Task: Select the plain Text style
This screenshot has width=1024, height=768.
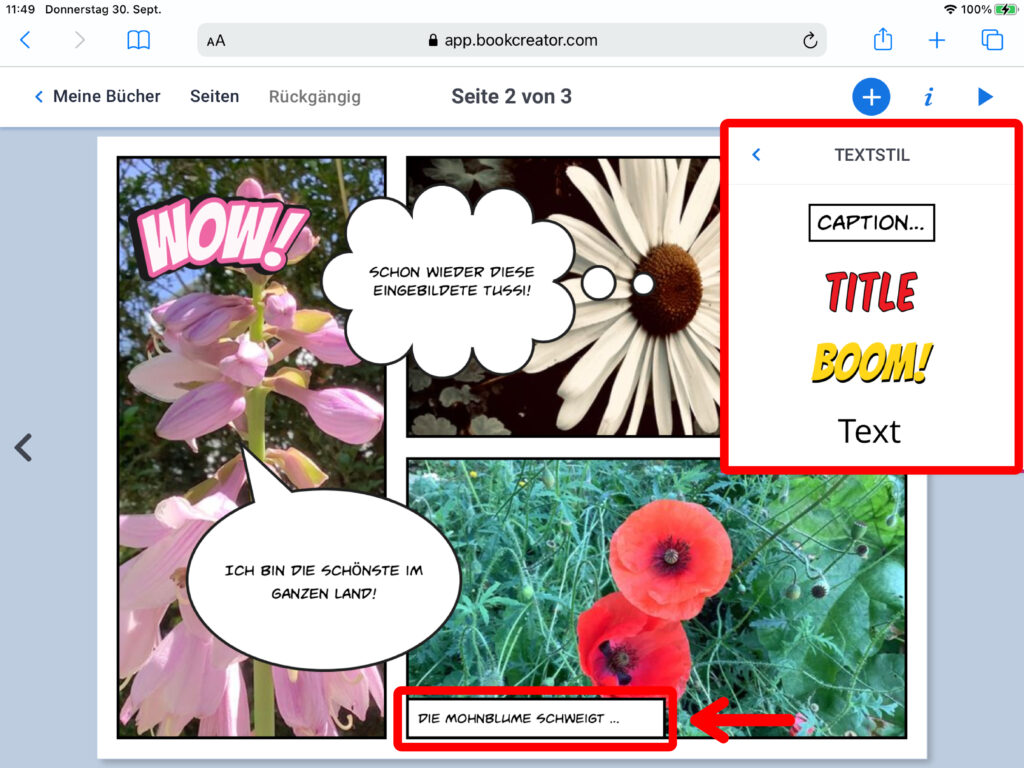Action: [869, 431]
